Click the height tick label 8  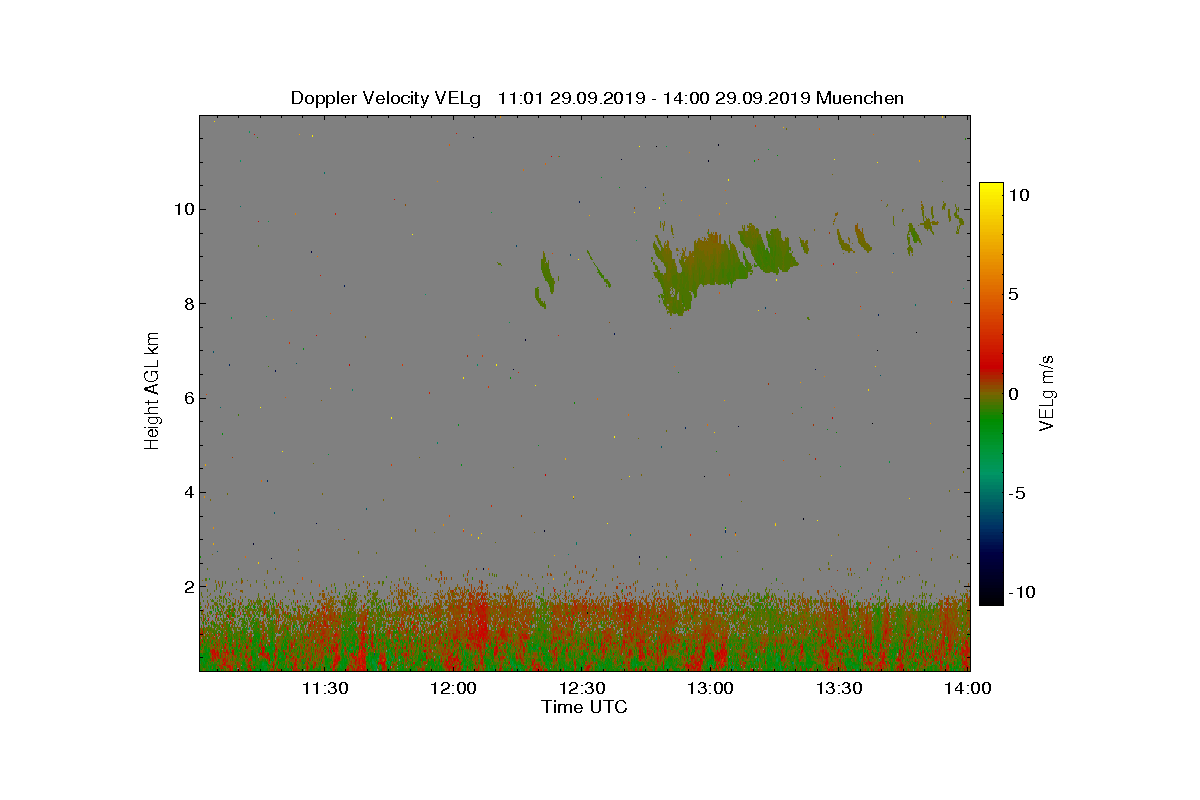tap(187, 303)
